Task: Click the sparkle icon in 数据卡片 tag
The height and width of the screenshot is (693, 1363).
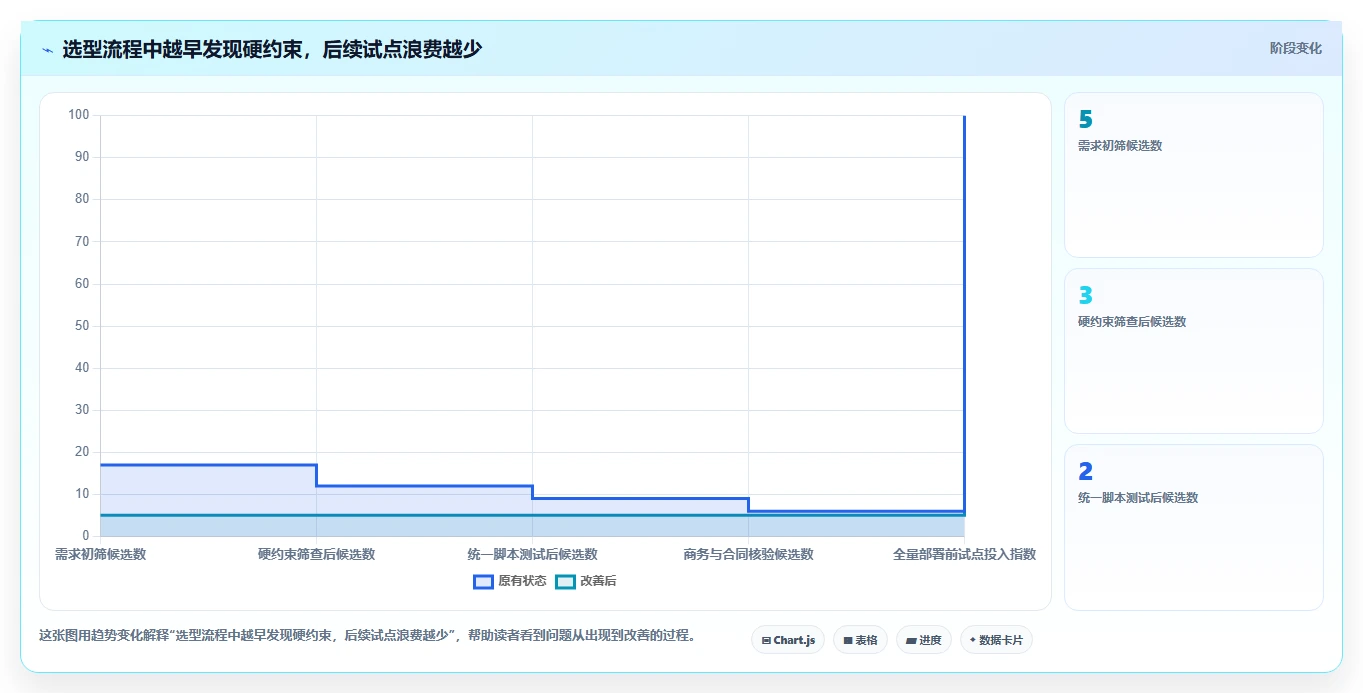Action: (x=972, y=640)
